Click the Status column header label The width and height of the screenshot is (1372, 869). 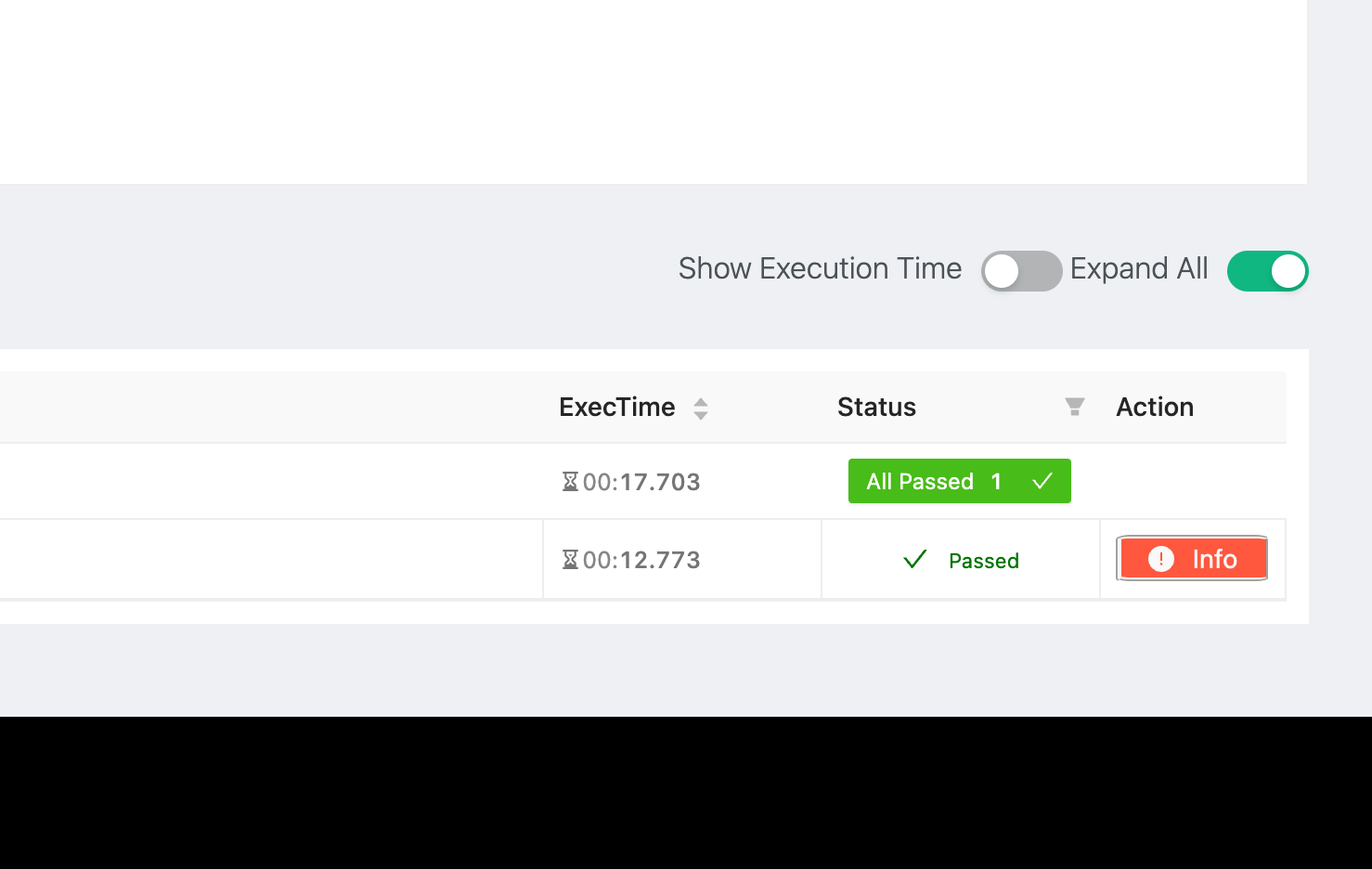tap(876, 407)
